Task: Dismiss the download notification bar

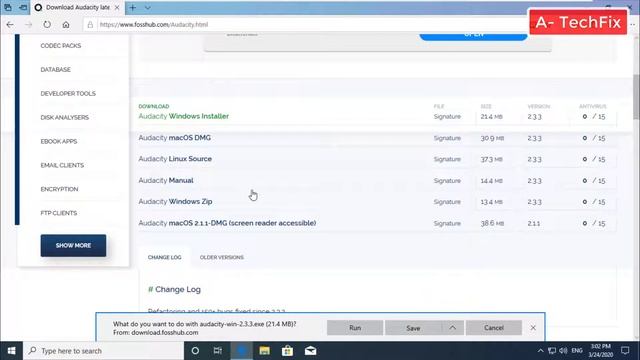Action: coord(533,328)
